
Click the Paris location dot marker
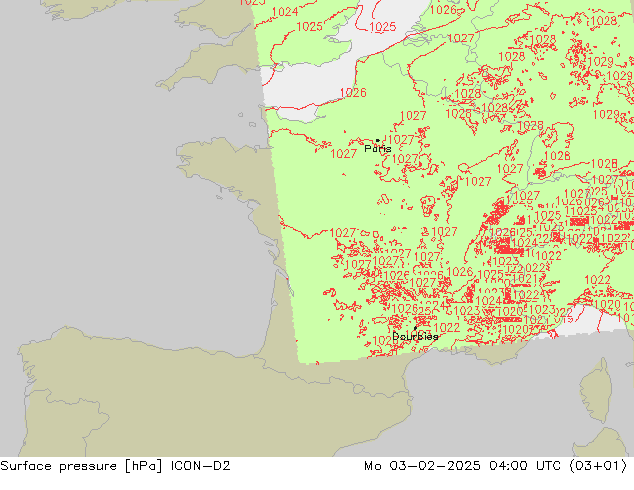[x=378, y=140]
